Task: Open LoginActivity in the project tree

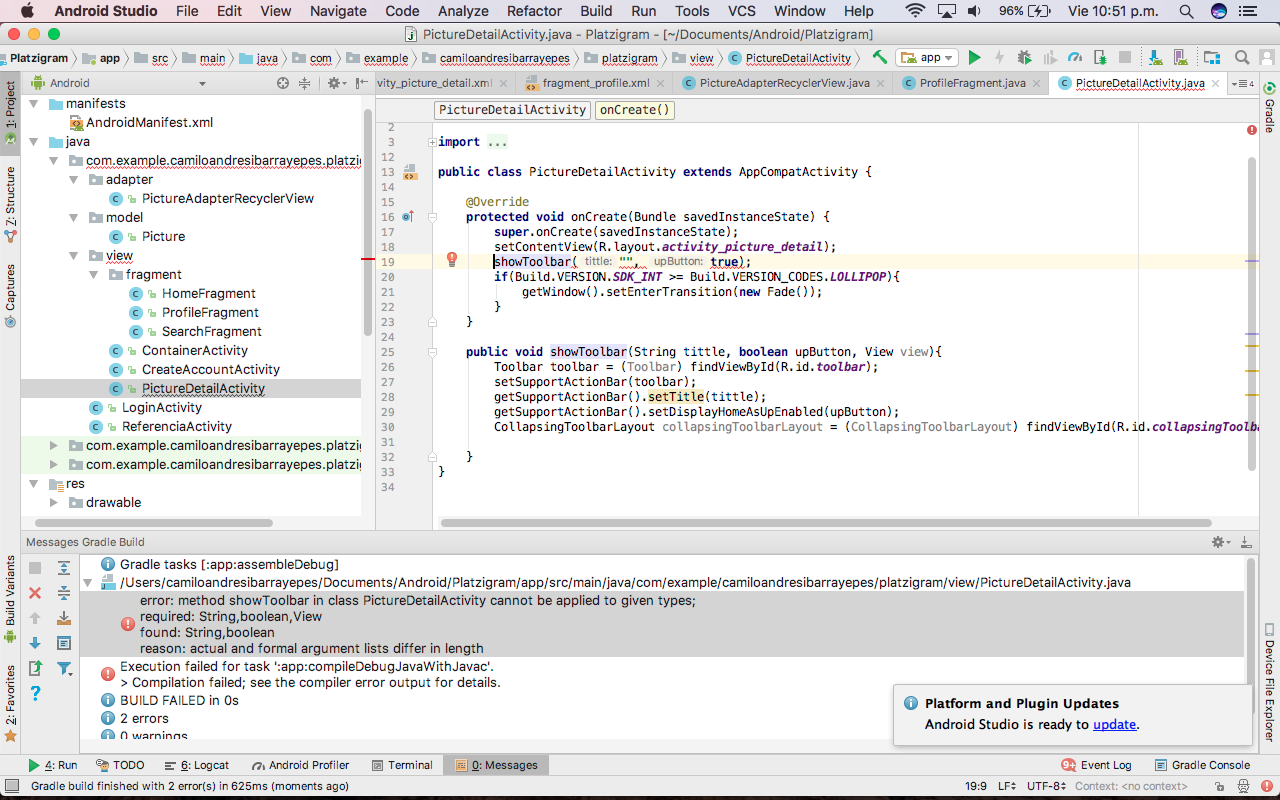Action: pyautogui.click(x=161, y=407)
